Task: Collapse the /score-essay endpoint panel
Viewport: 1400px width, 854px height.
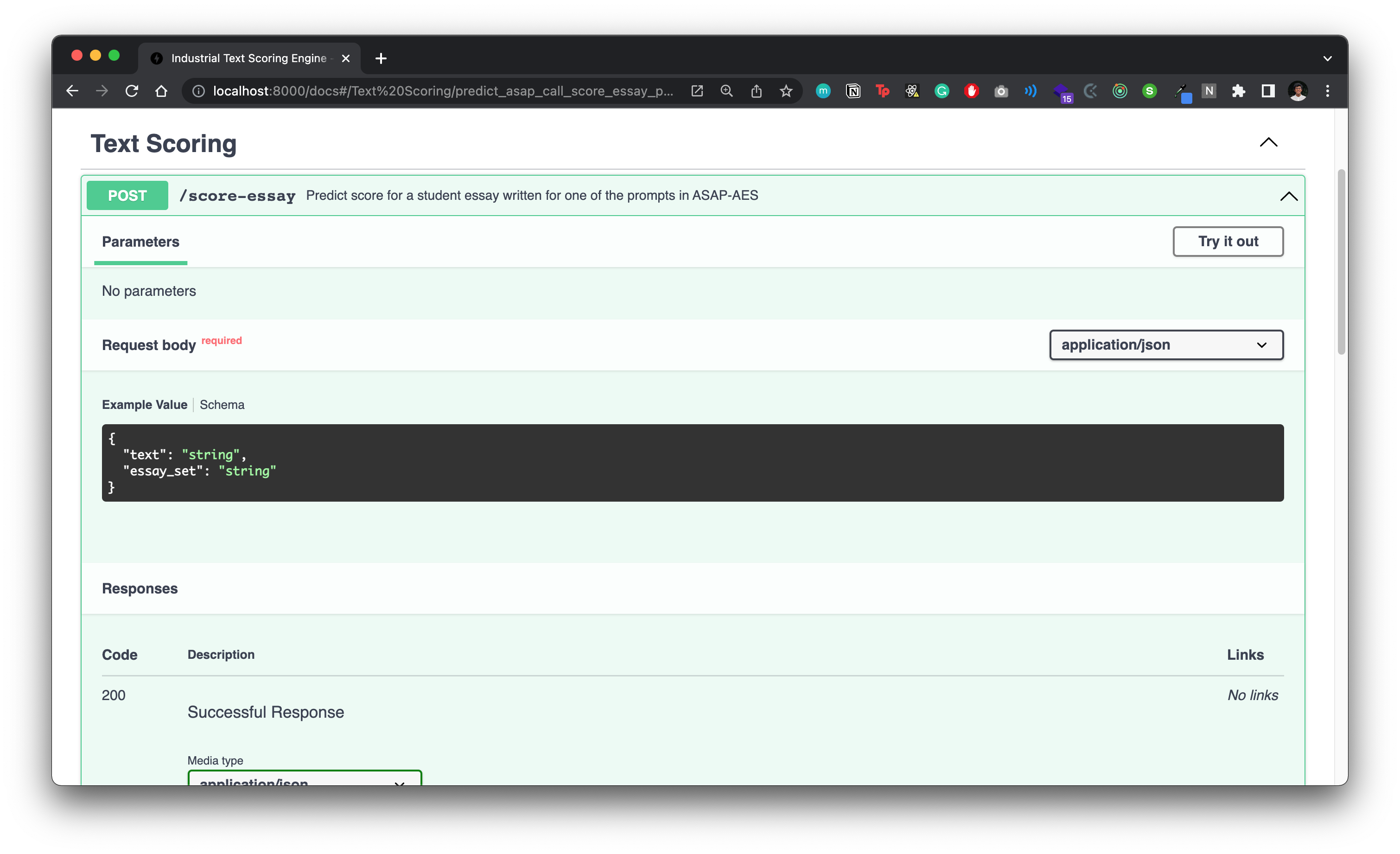Action: [1289, 196]
